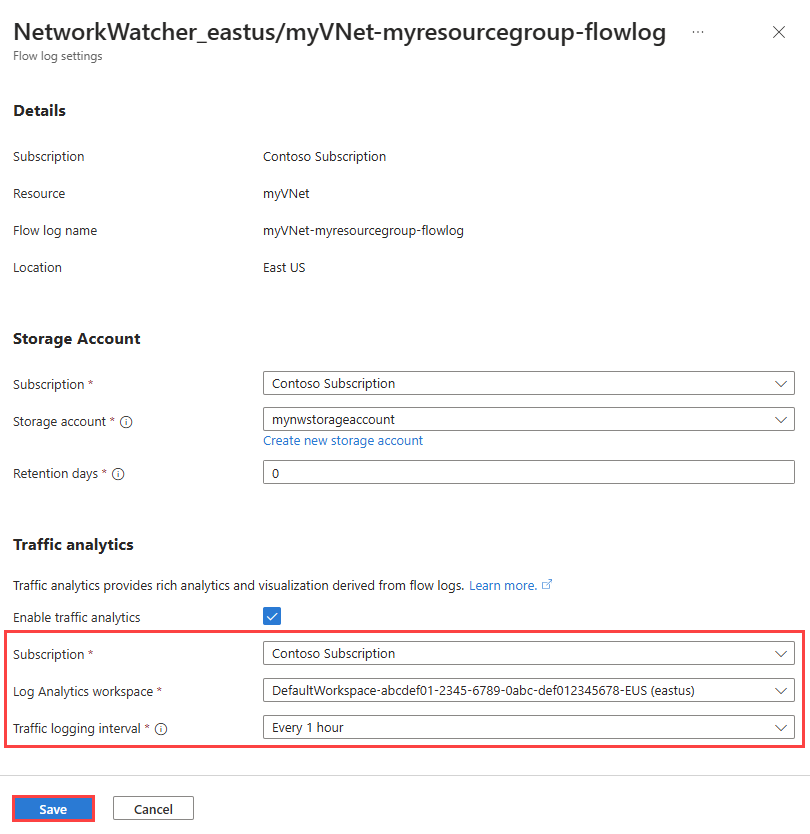The image size is (810, 834).
Task: Select the Traffic analytics Subscription dropdown
Action: point(529,653)
